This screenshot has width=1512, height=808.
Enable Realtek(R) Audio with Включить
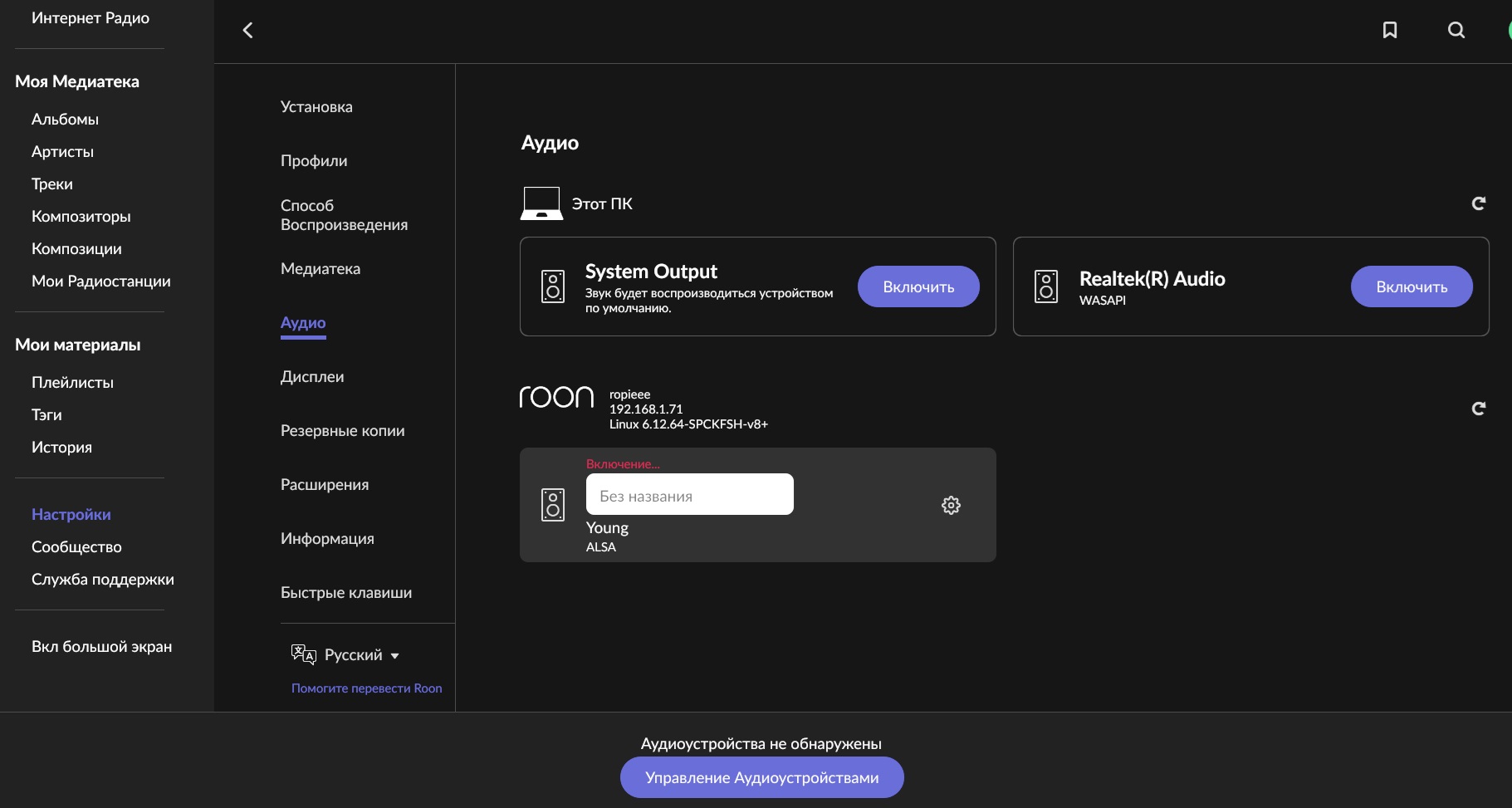pyautogui.click(x=1412, y=286)
